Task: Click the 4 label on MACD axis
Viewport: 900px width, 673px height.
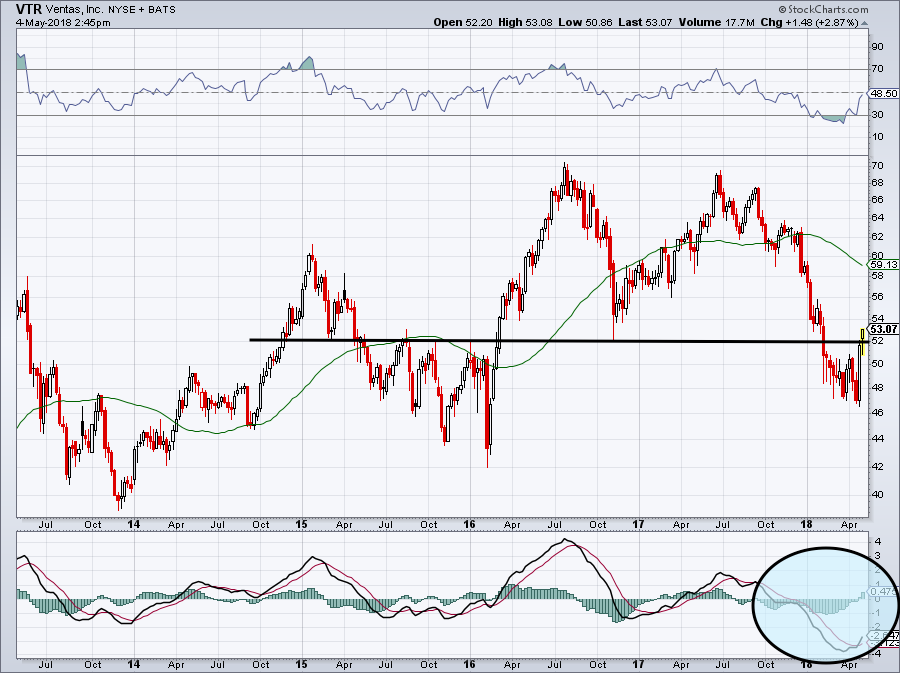Action: [x=878, y=542]
